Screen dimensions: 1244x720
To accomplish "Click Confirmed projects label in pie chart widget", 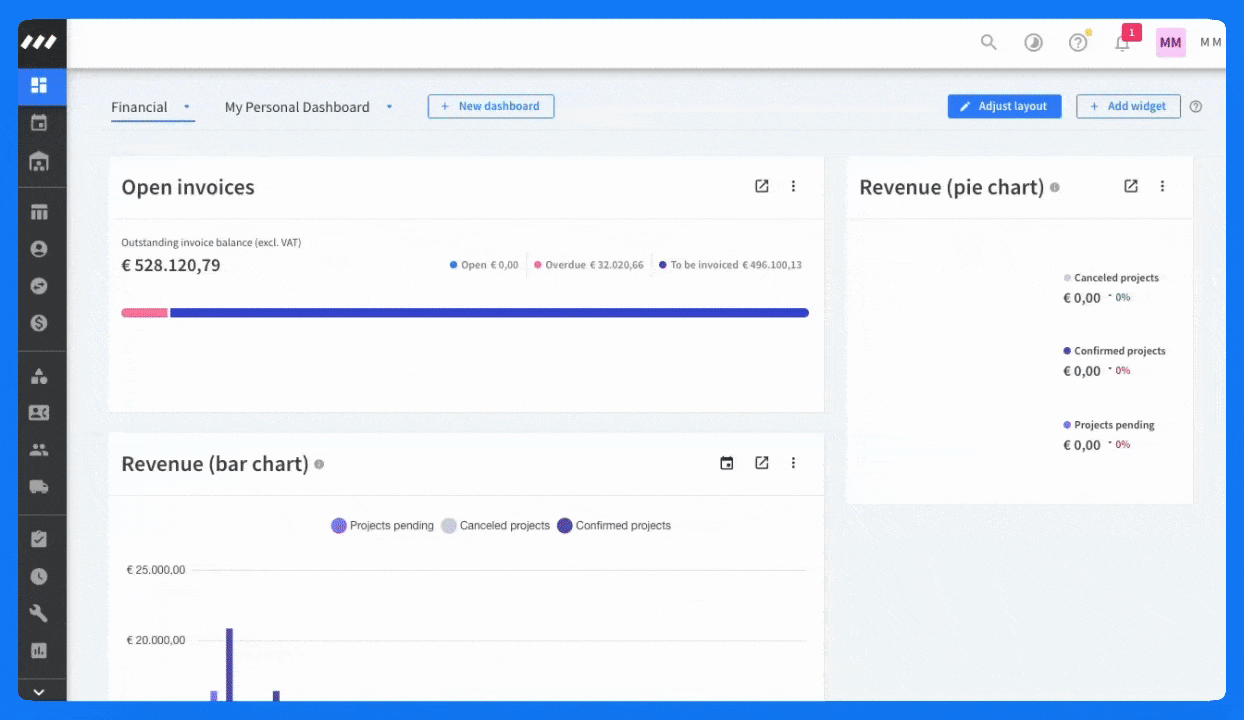I will click(1120, 351).
